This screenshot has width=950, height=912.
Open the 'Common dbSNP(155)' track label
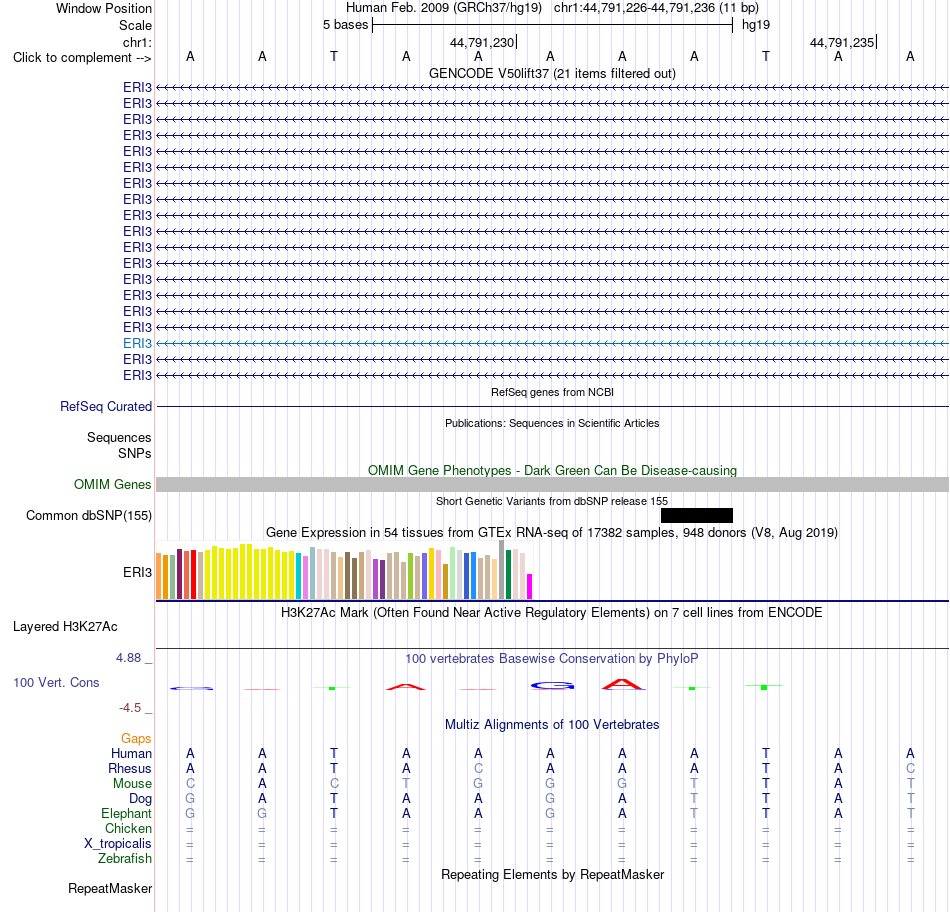(x=88, y=516)
